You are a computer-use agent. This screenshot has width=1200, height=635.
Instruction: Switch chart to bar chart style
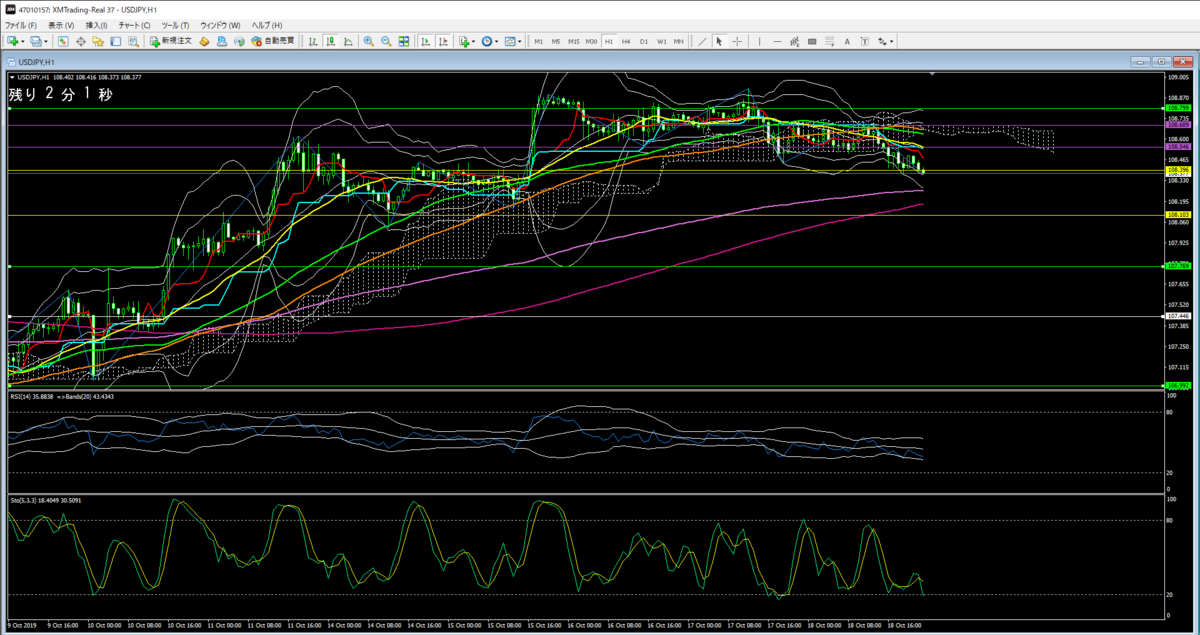(x=313, y=41)
